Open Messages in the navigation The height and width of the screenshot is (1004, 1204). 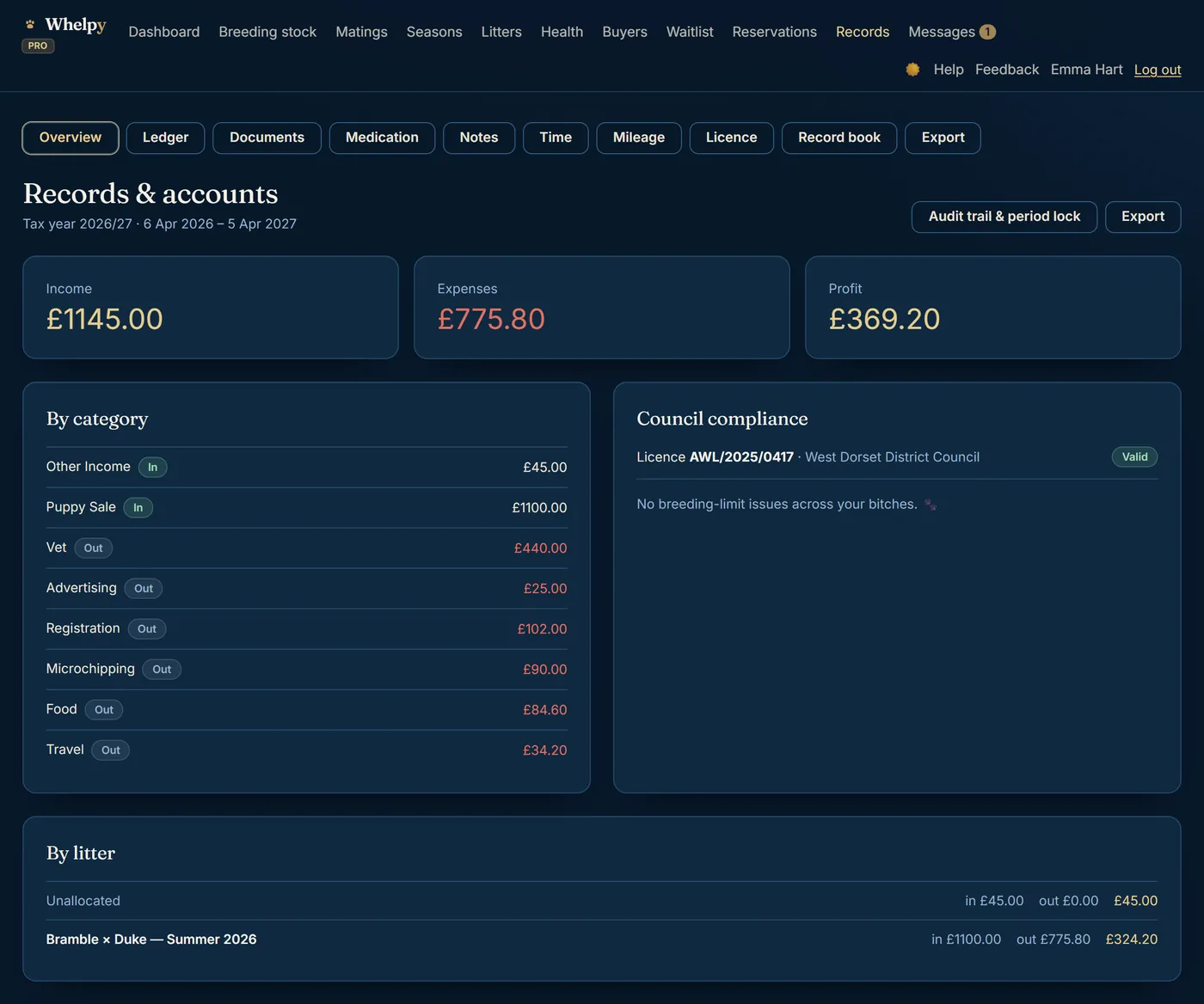coord(942,32)
